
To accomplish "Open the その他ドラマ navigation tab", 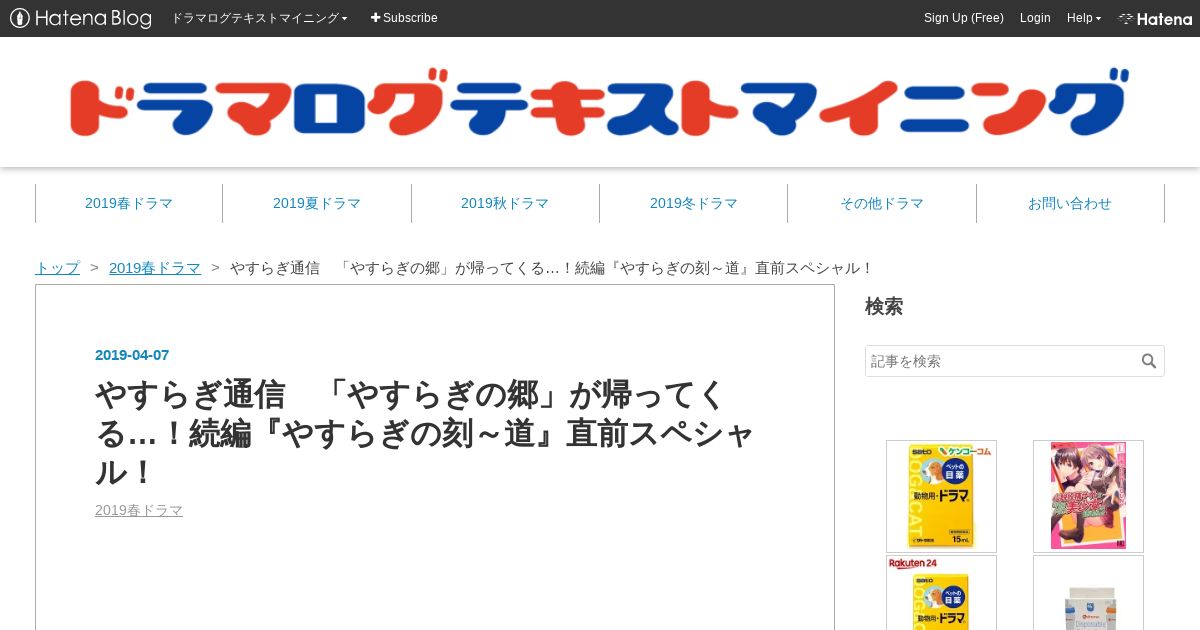I will [x=882, y=203].
